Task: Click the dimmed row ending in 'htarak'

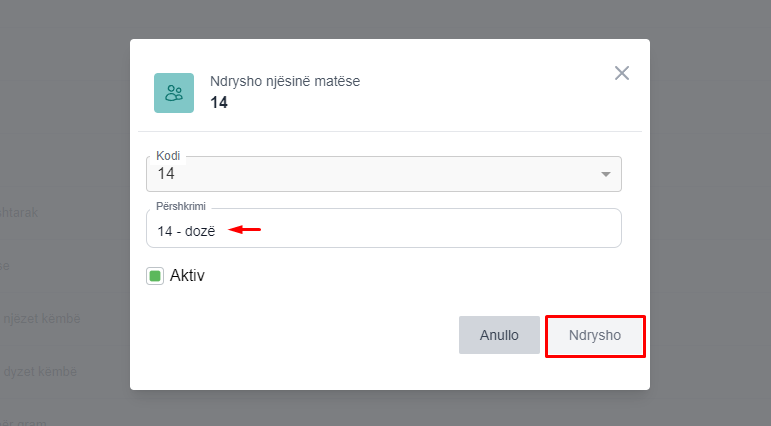Action: coord(20,211)
